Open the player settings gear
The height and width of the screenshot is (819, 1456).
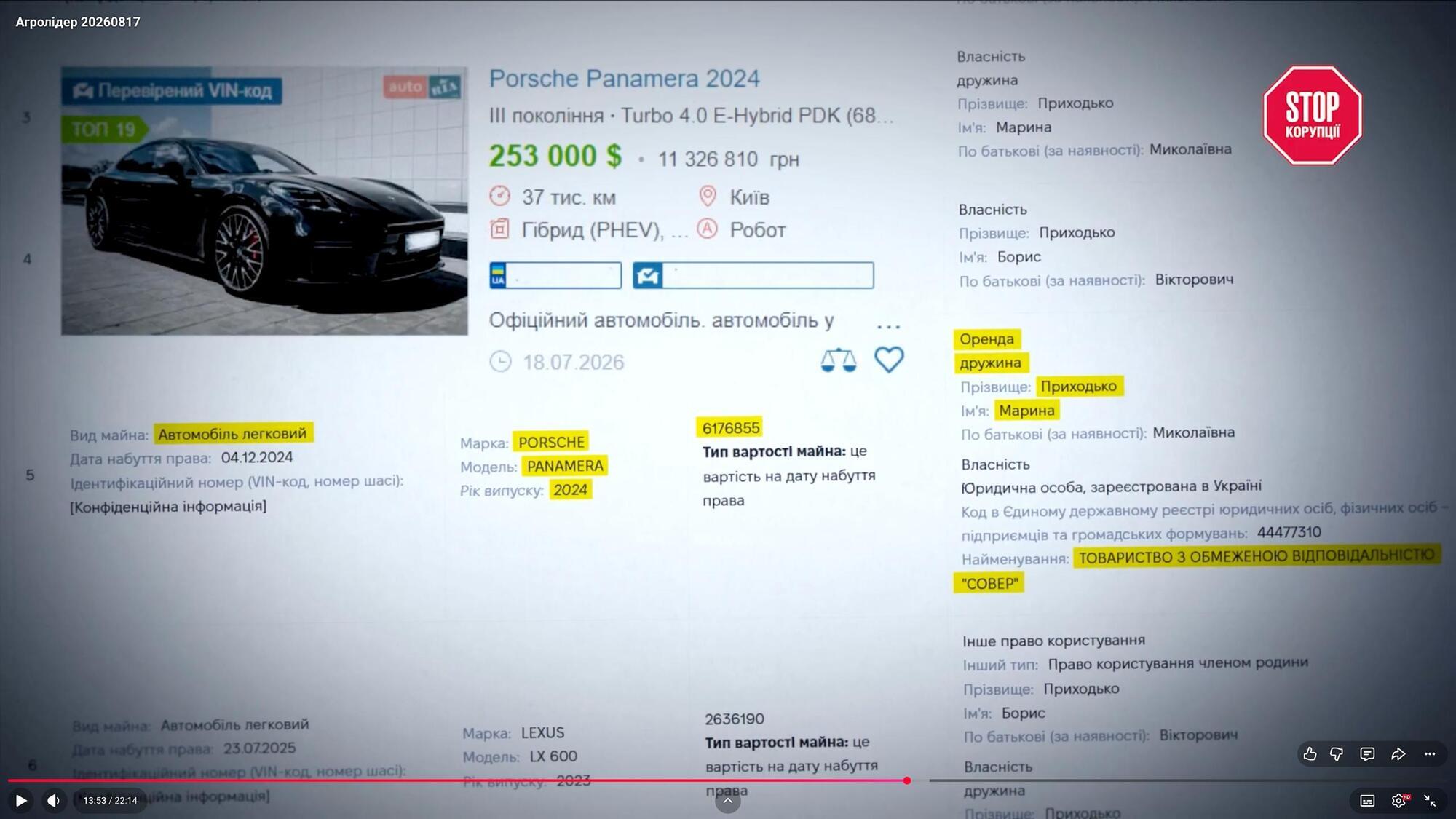pyautogui.click(x=1398, y=801)
